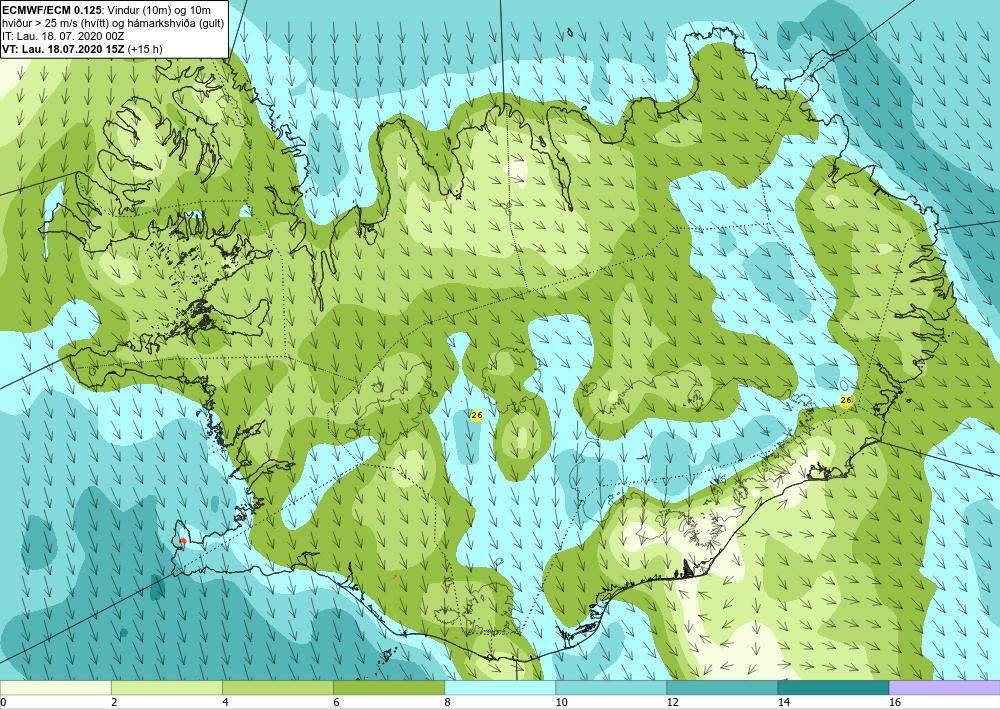Click the purple legend swatch above 16 m/s
The width and height of the screenshot is (1000, 709).
tap(945, 688)
